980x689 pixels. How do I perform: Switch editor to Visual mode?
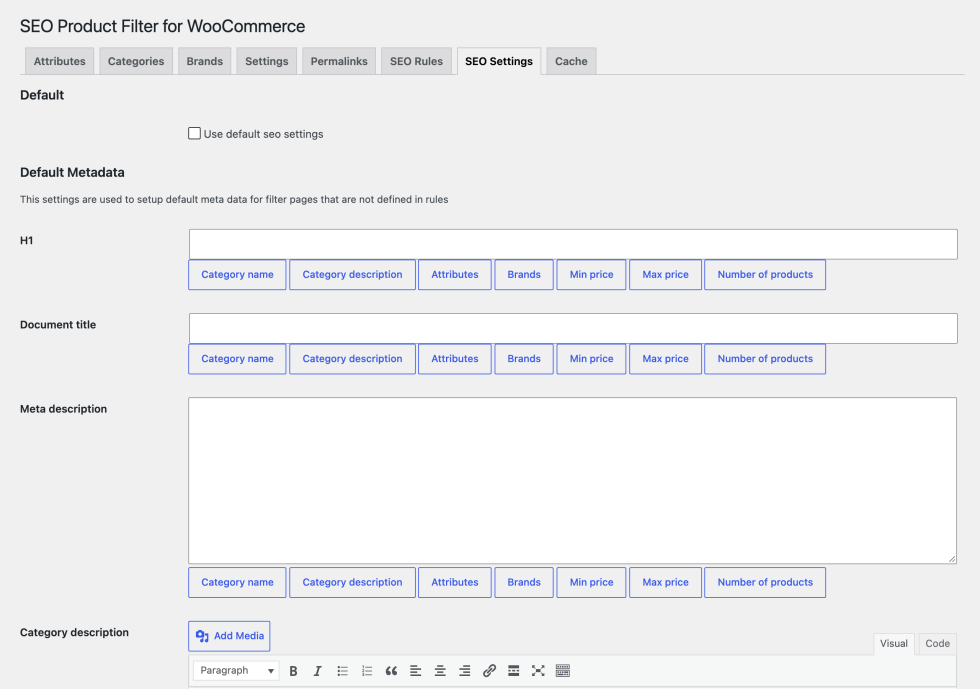tap(894, 643)
